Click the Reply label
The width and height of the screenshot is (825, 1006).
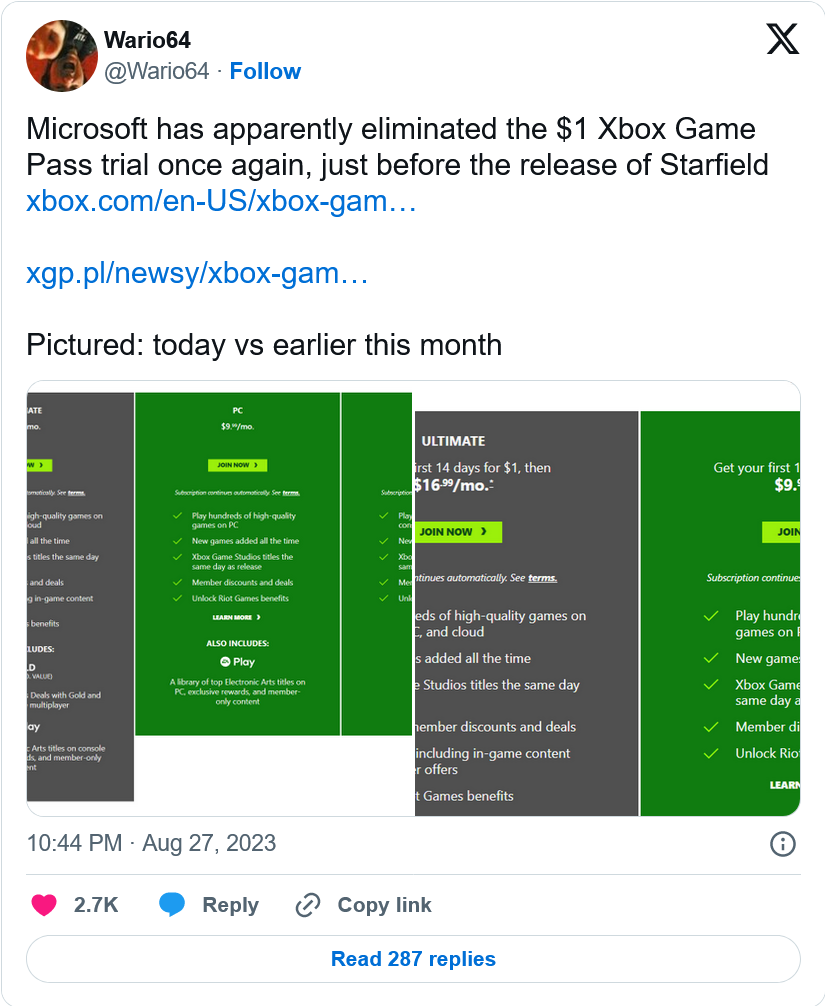pos(230,905)
